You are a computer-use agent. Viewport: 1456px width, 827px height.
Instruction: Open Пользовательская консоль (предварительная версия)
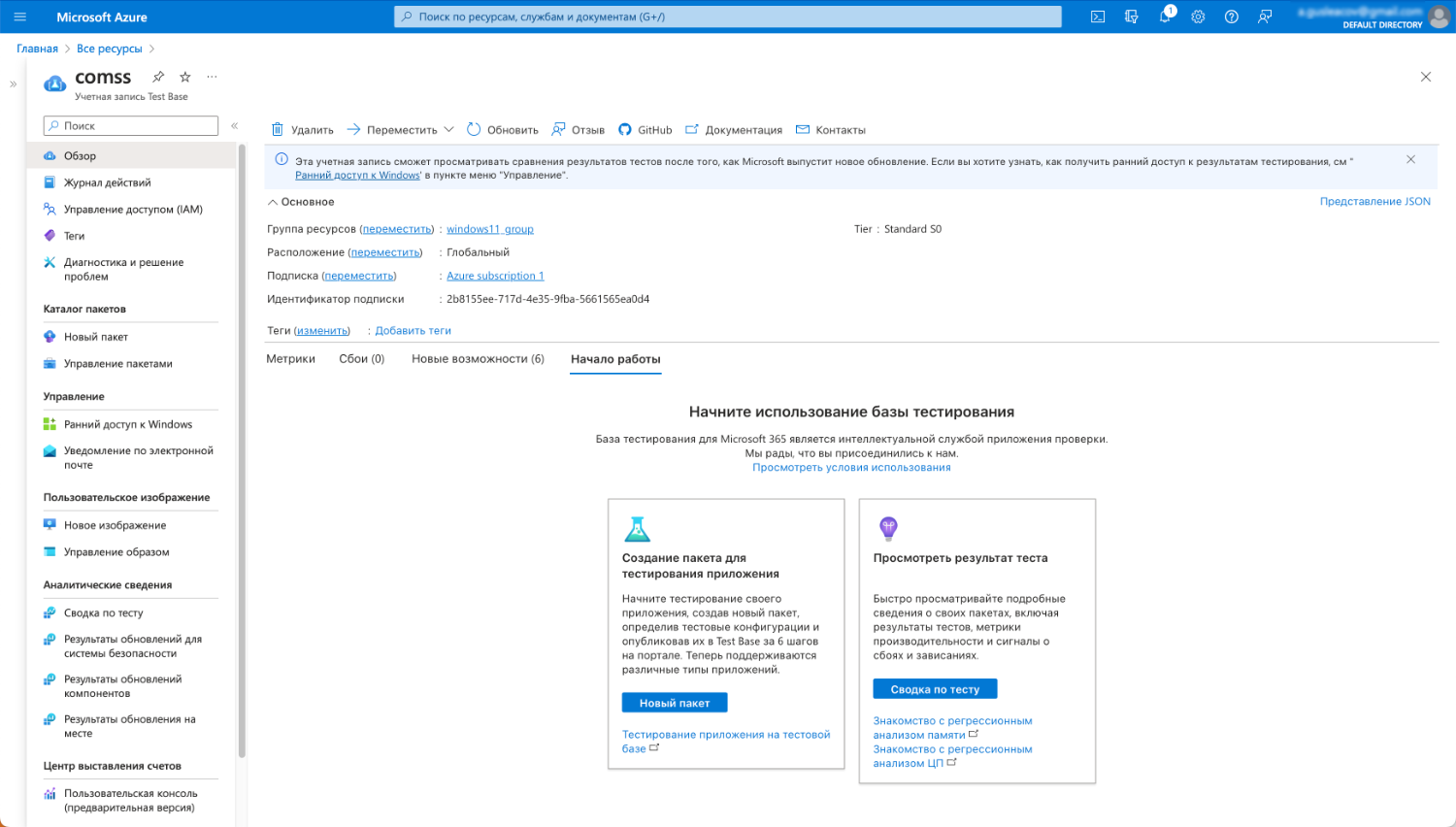tap(131, 801)
